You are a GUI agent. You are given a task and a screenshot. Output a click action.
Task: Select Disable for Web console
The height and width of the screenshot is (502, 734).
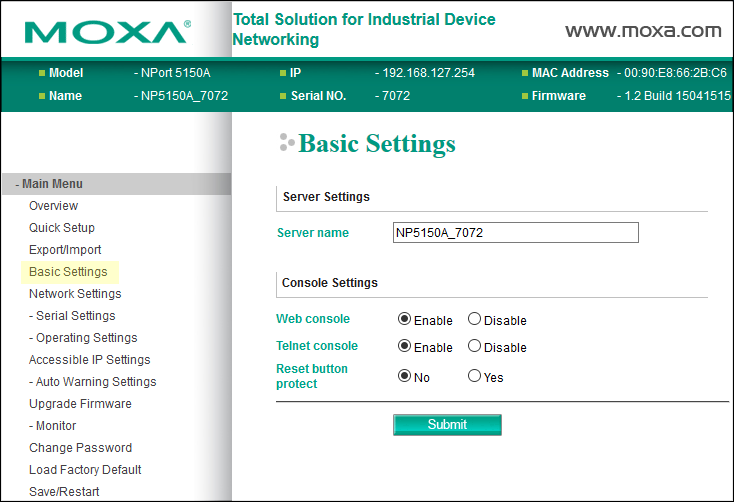(x=475, y=320)
